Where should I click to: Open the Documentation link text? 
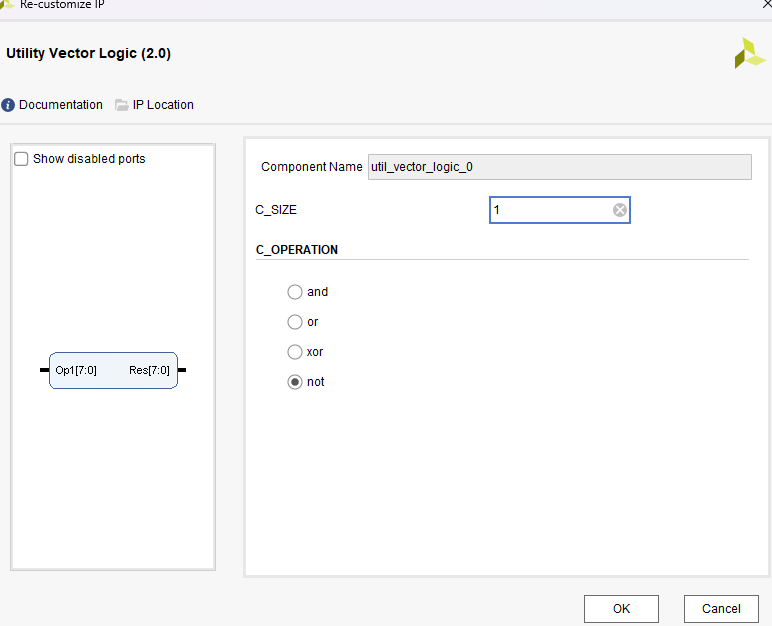(x=61, y=105)
